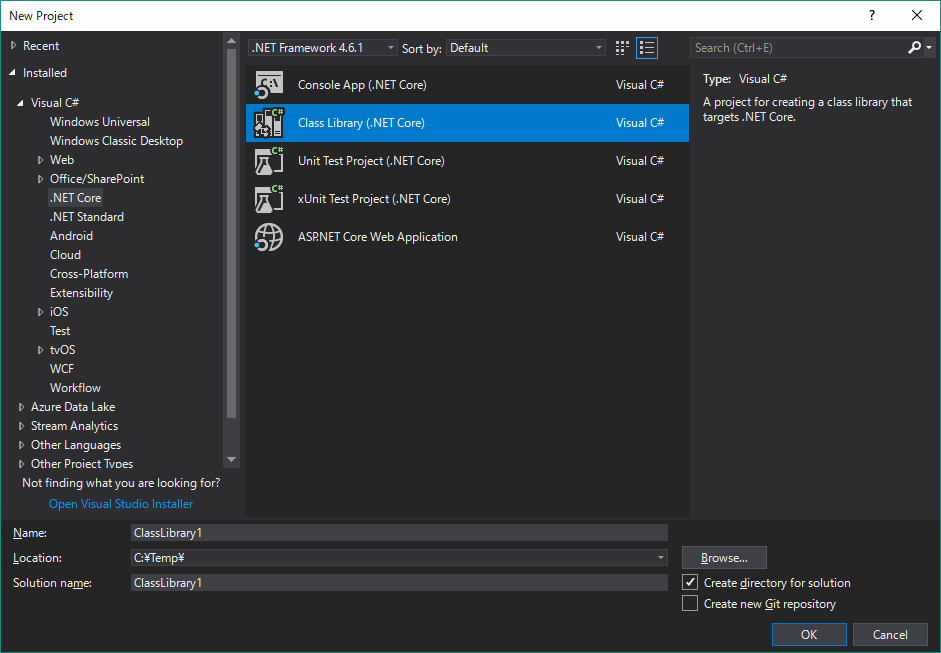The width and height of the screenshot is (941, 653).
Task: Select the Cloud category
Action: (x=65, y=255)
